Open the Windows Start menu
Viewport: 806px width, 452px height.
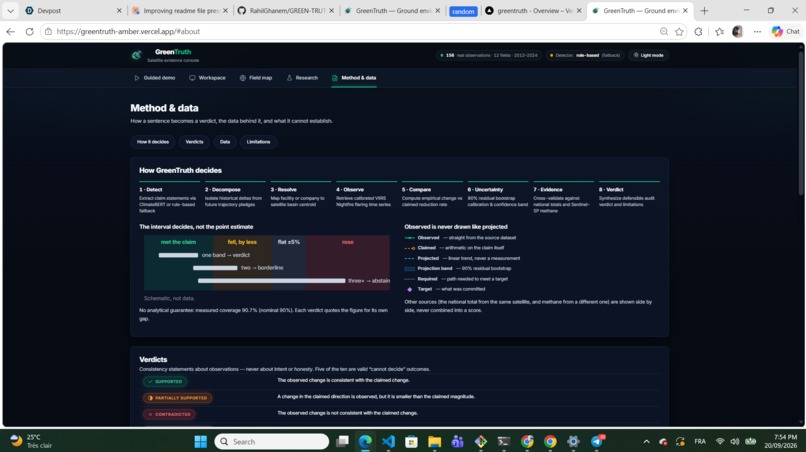(200, 441)
